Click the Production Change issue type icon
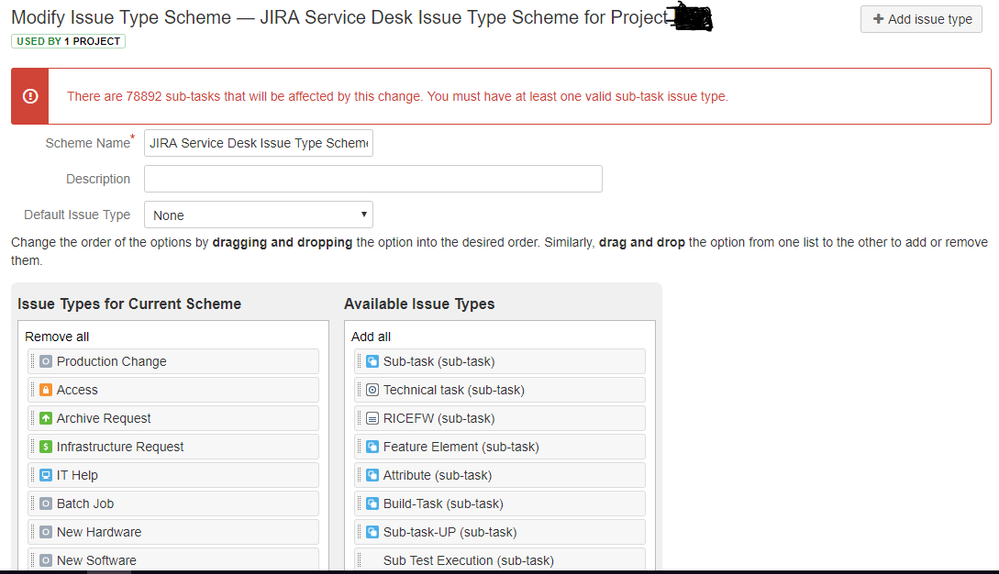The width and height of the screenshot is (999, 574). tap(46, 361)
